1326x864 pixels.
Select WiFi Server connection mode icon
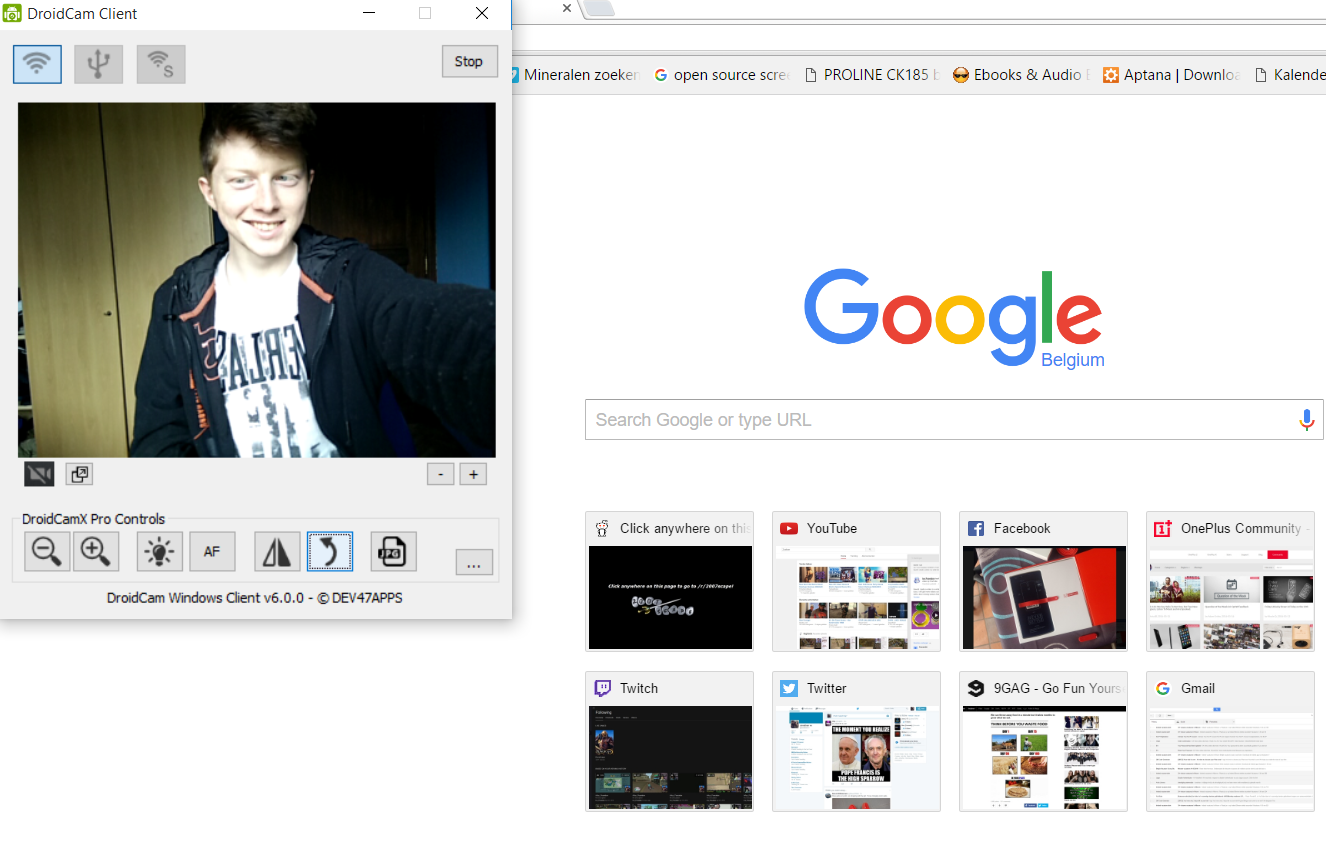coord(161,64)
